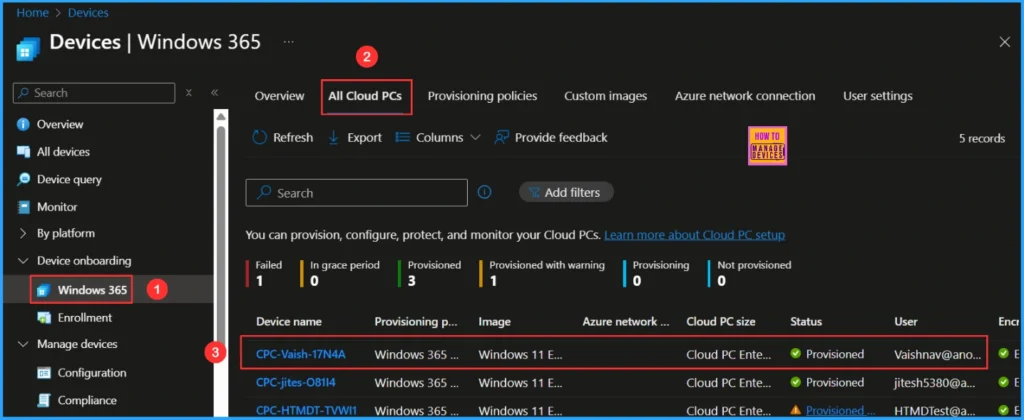This screenshot has height=420, width=1024.
Task: Click the Not provisioned count tile
Action: pos(750,273)
